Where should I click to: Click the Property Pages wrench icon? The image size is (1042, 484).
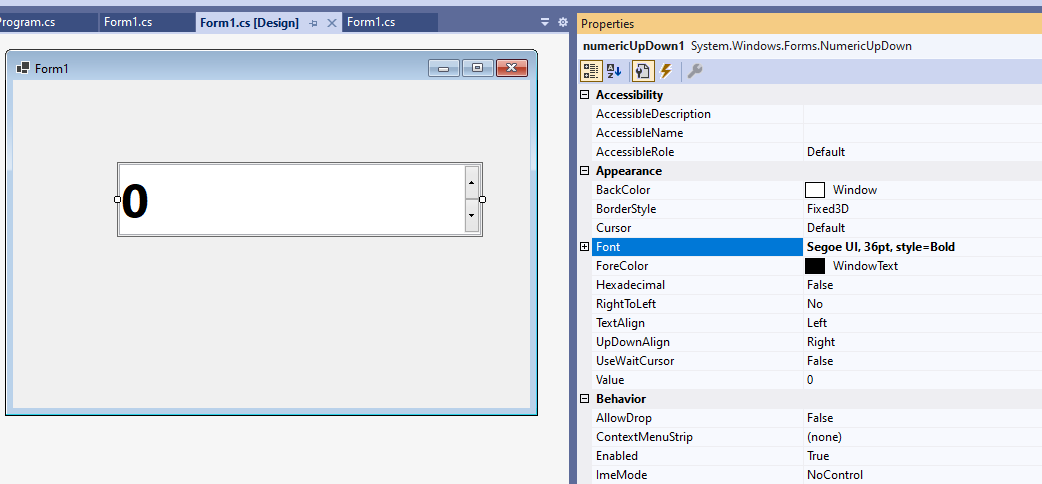[694, 71]
